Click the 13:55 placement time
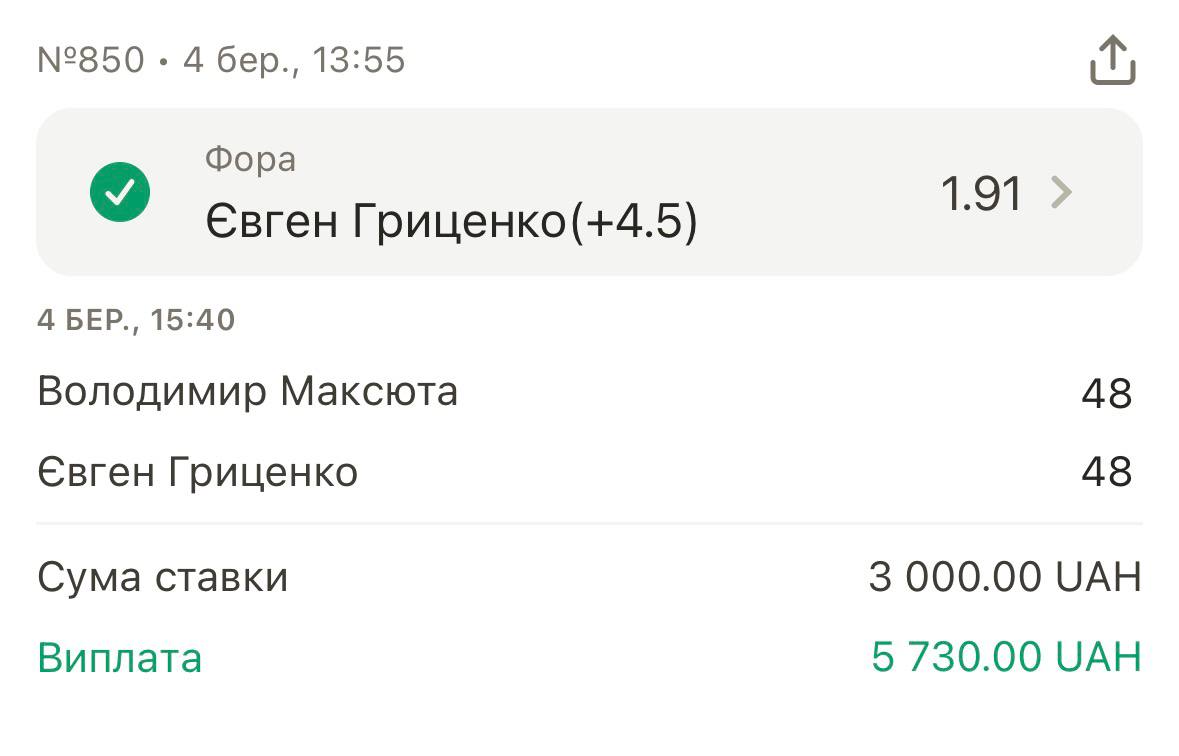 [x=359, y=60]
